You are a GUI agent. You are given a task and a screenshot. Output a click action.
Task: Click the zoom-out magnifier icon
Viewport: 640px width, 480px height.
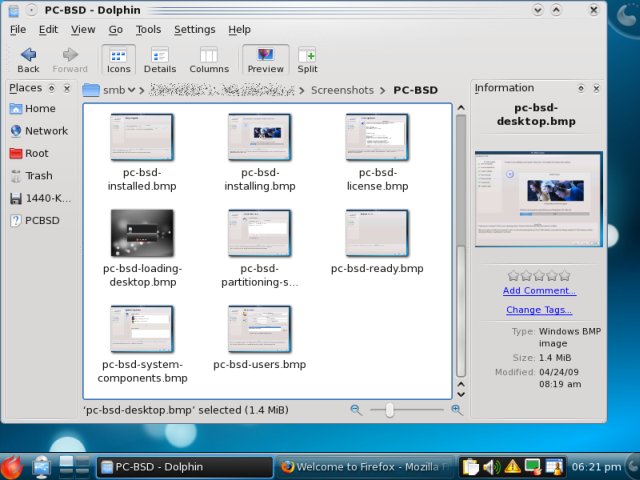coord(357,410)
